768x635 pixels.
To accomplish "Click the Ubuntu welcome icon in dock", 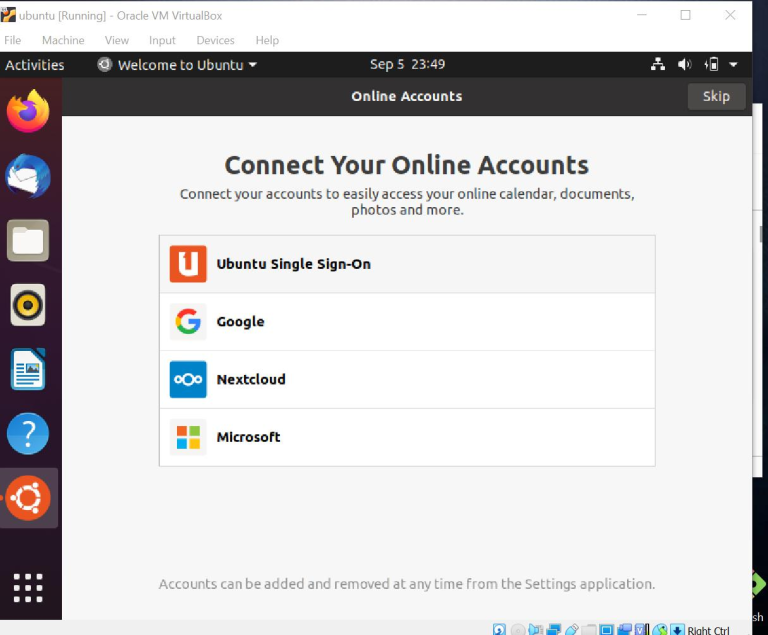I will click(28, 498).
